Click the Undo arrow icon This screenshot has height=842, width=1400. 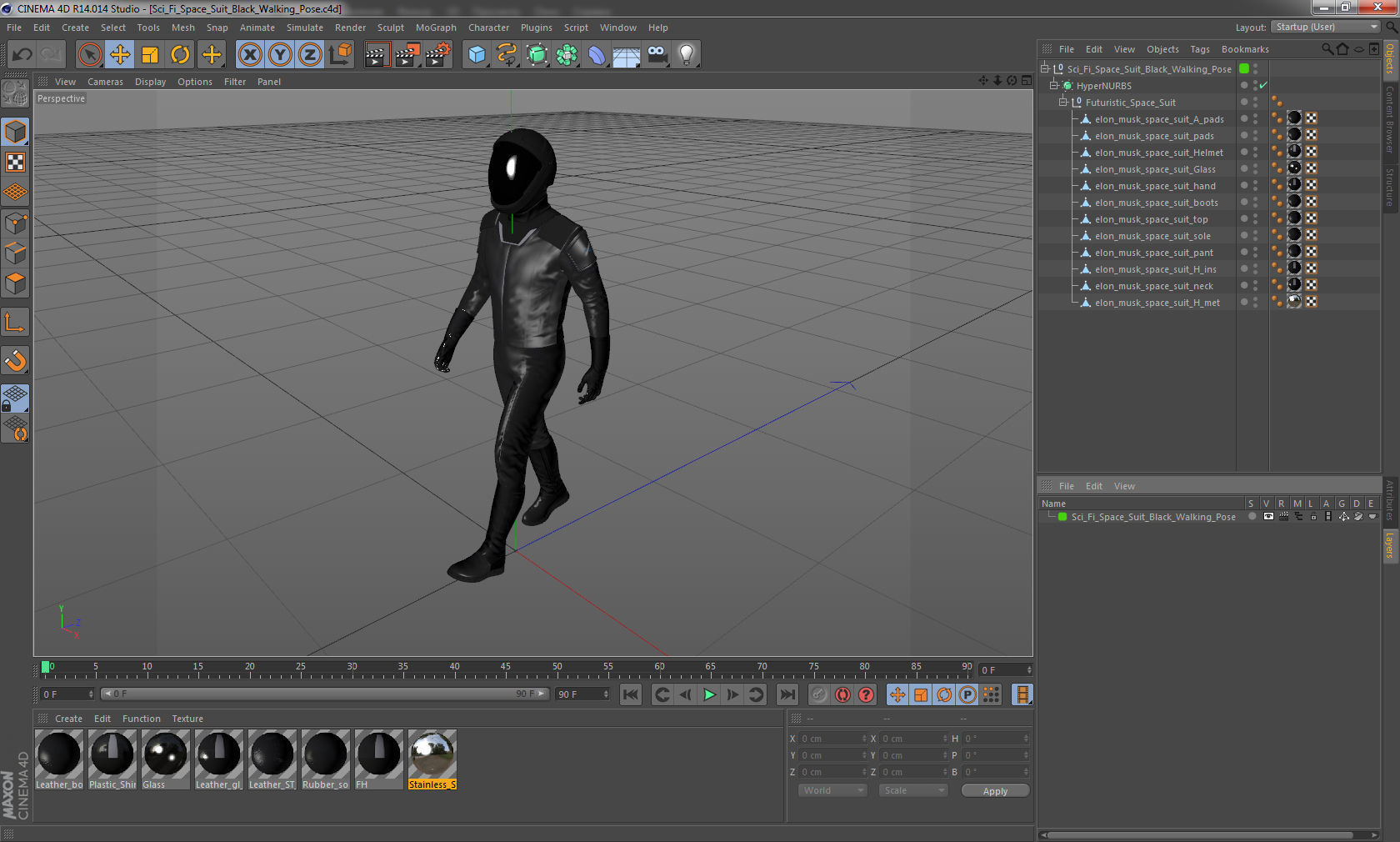point(22,55)
